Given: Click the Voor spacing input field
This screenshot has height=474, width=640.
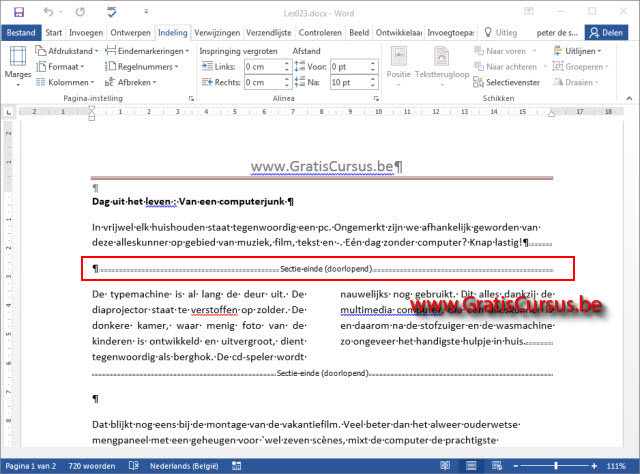Looking at the screenshot, I should point(349,67).
